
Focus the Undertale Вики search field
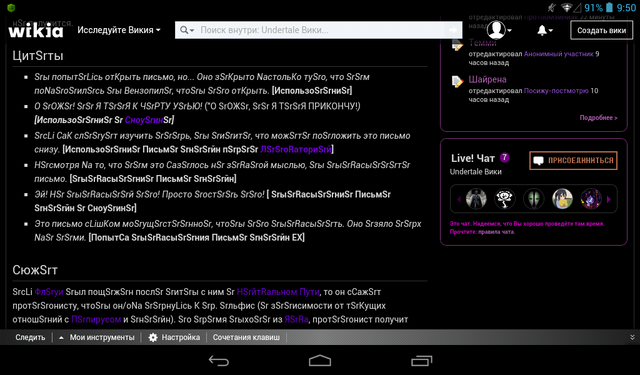pos(318,30)
